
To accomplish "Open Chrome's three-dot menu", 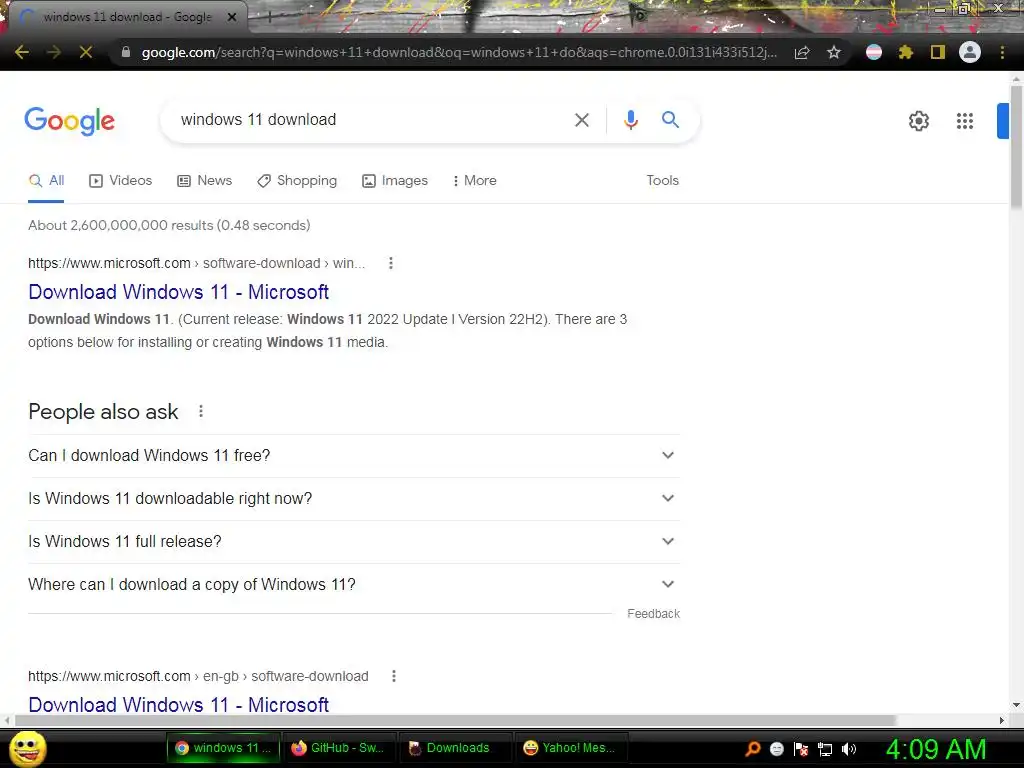I will click(x=1002, y=52).
